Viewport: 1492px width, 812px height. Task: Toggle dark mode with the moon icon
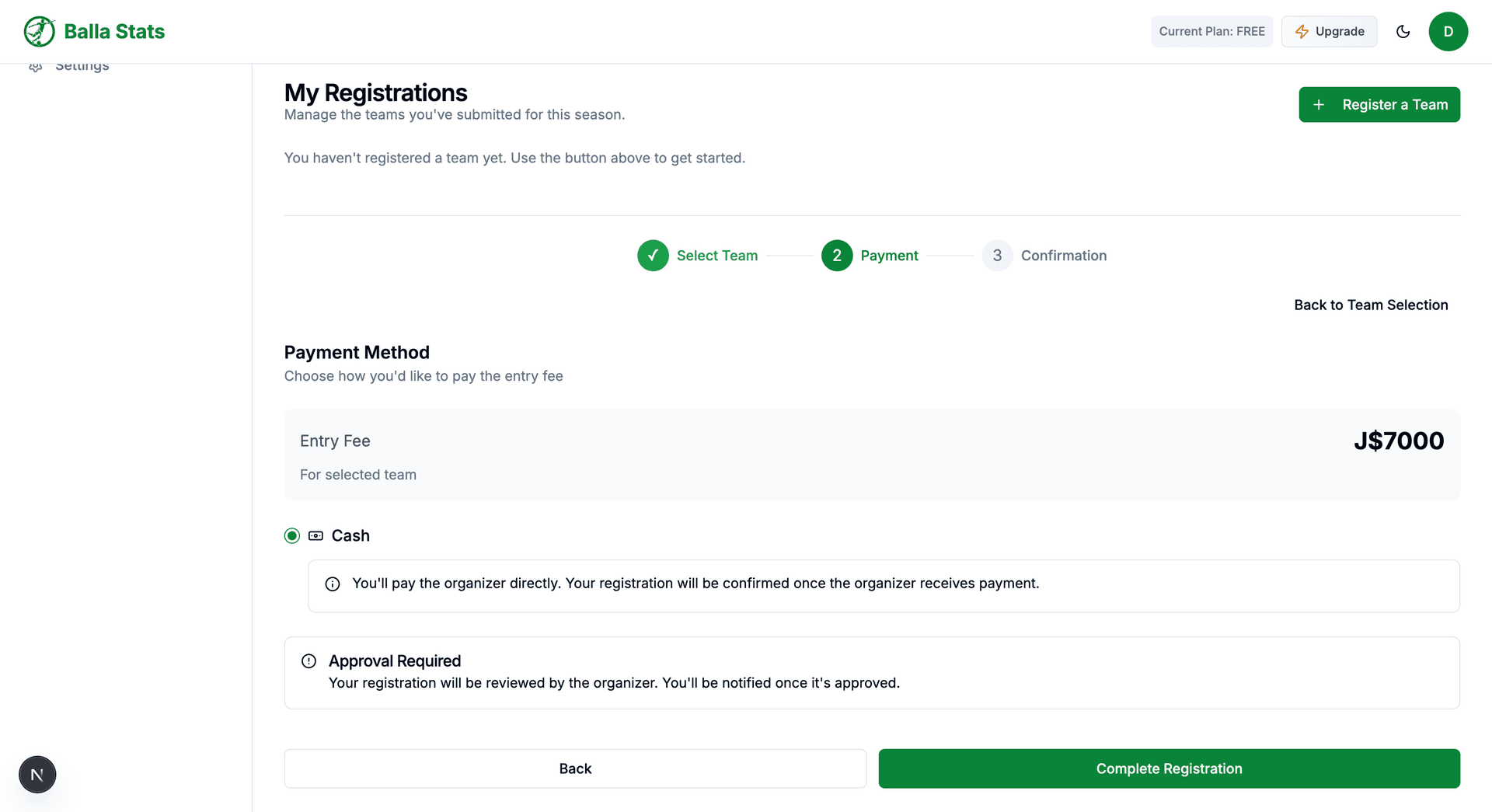tap(1403, 31)
